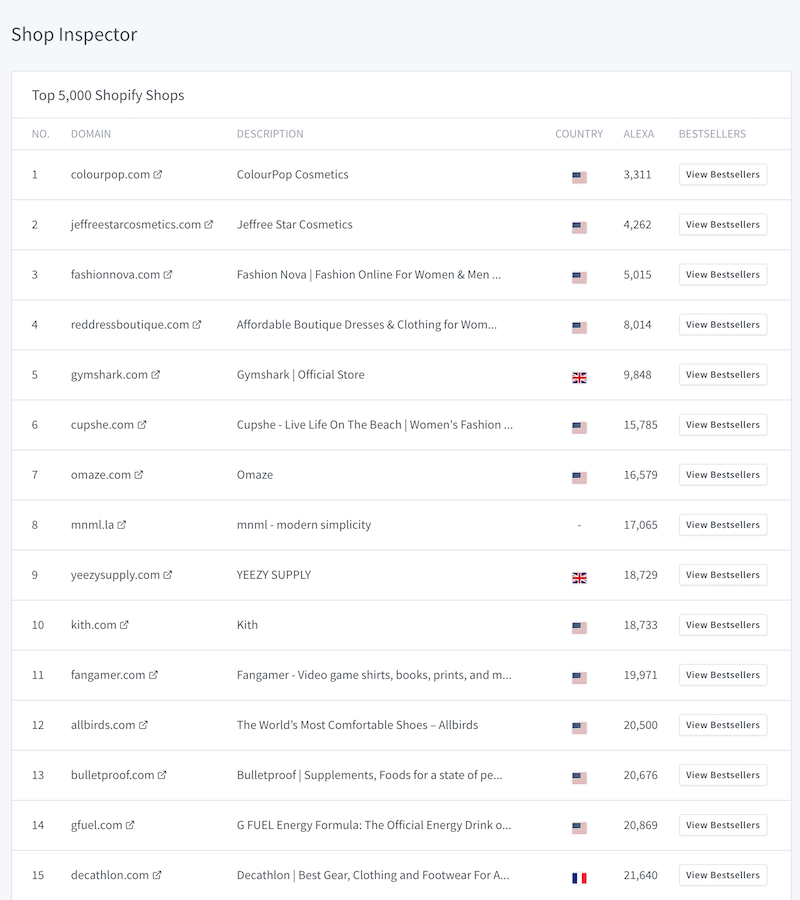Open external link icon beside colourpop.com

tap(158, 174)
